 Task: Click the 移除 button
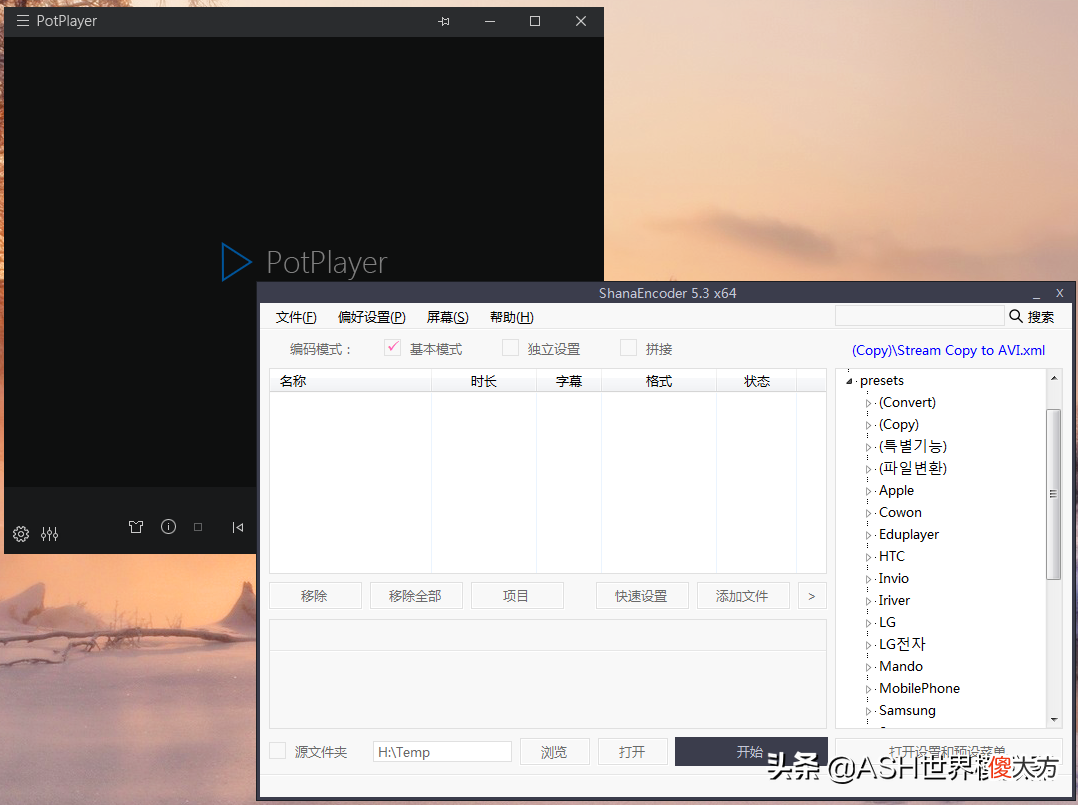pos(315,595)
